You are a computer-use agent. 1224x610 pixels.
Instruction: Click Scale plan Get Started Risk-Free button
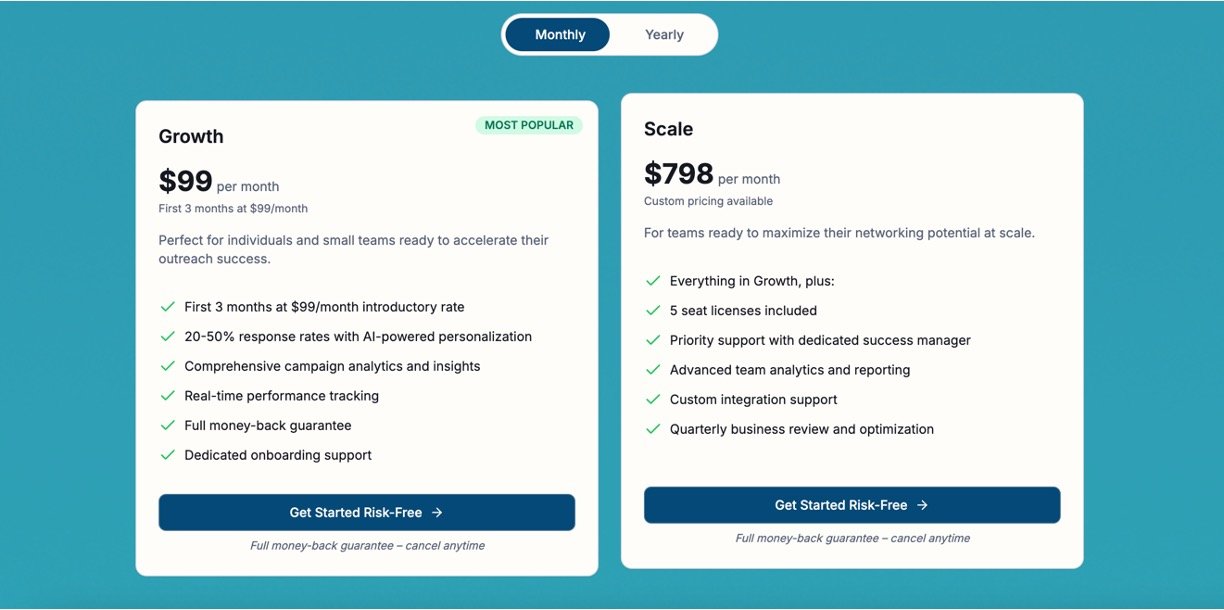pyautogui.click(x=851, y=505)
